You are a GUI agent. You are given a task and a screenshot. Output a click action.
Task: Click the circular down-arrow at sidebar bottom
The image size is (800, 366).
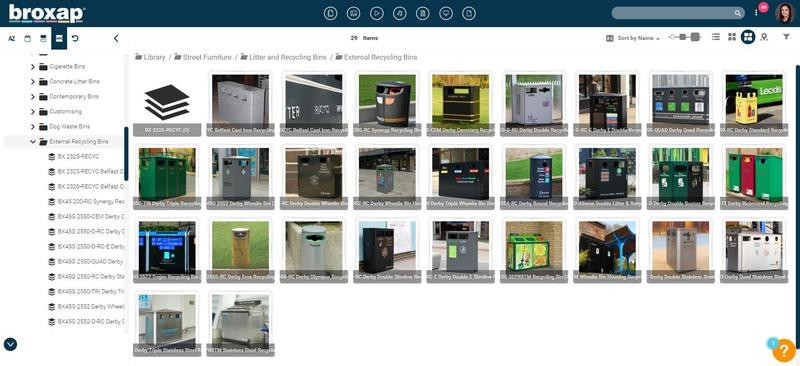point(10,344)
